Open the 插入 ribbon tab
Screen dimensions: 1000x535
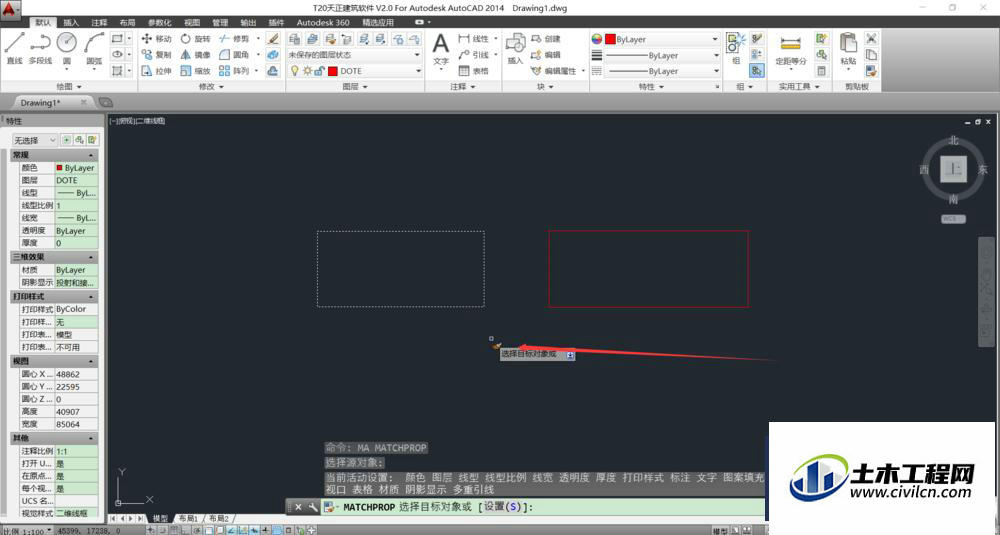pos(71,22)
